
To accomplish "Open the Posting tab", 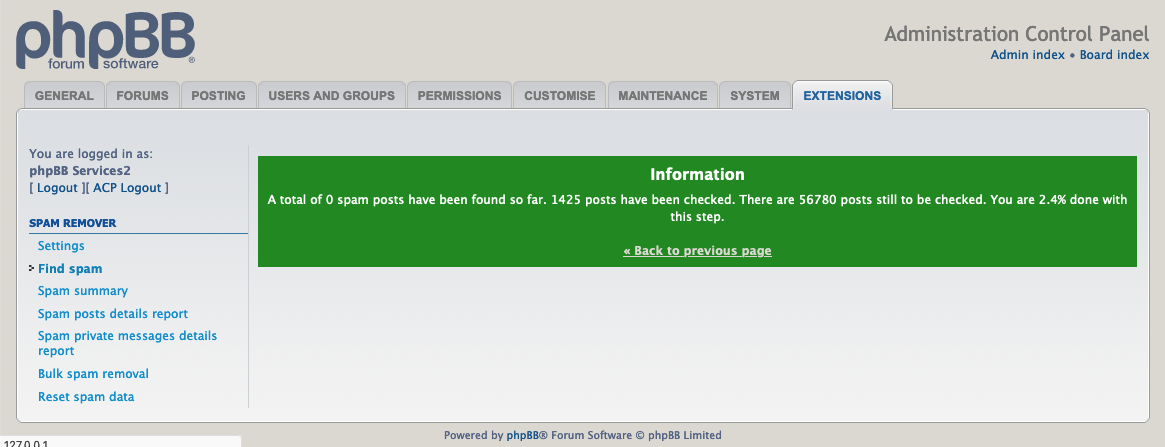I will tap(218, 96).
